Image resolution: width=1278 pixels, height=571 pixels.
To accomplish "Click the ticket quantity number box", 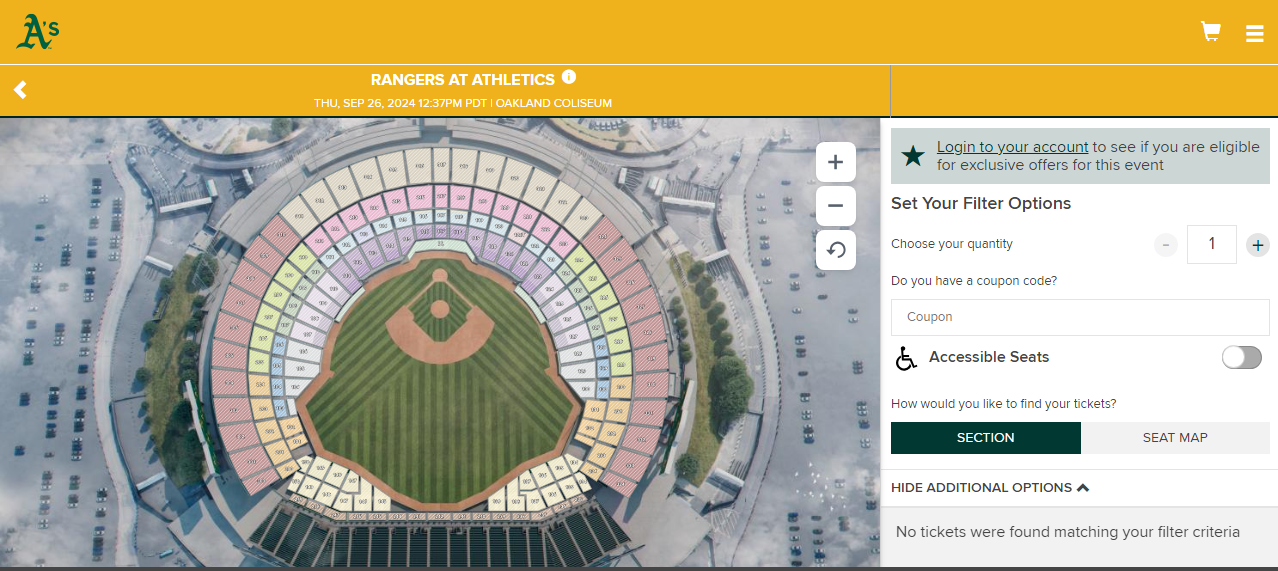I will [1211, 244].
